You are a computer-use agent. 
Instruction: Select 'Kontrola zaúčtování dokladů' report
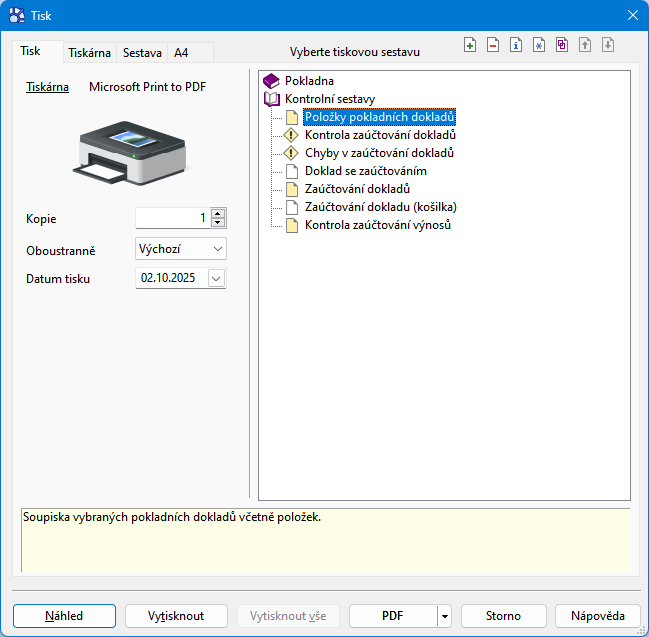pos(380,135)
